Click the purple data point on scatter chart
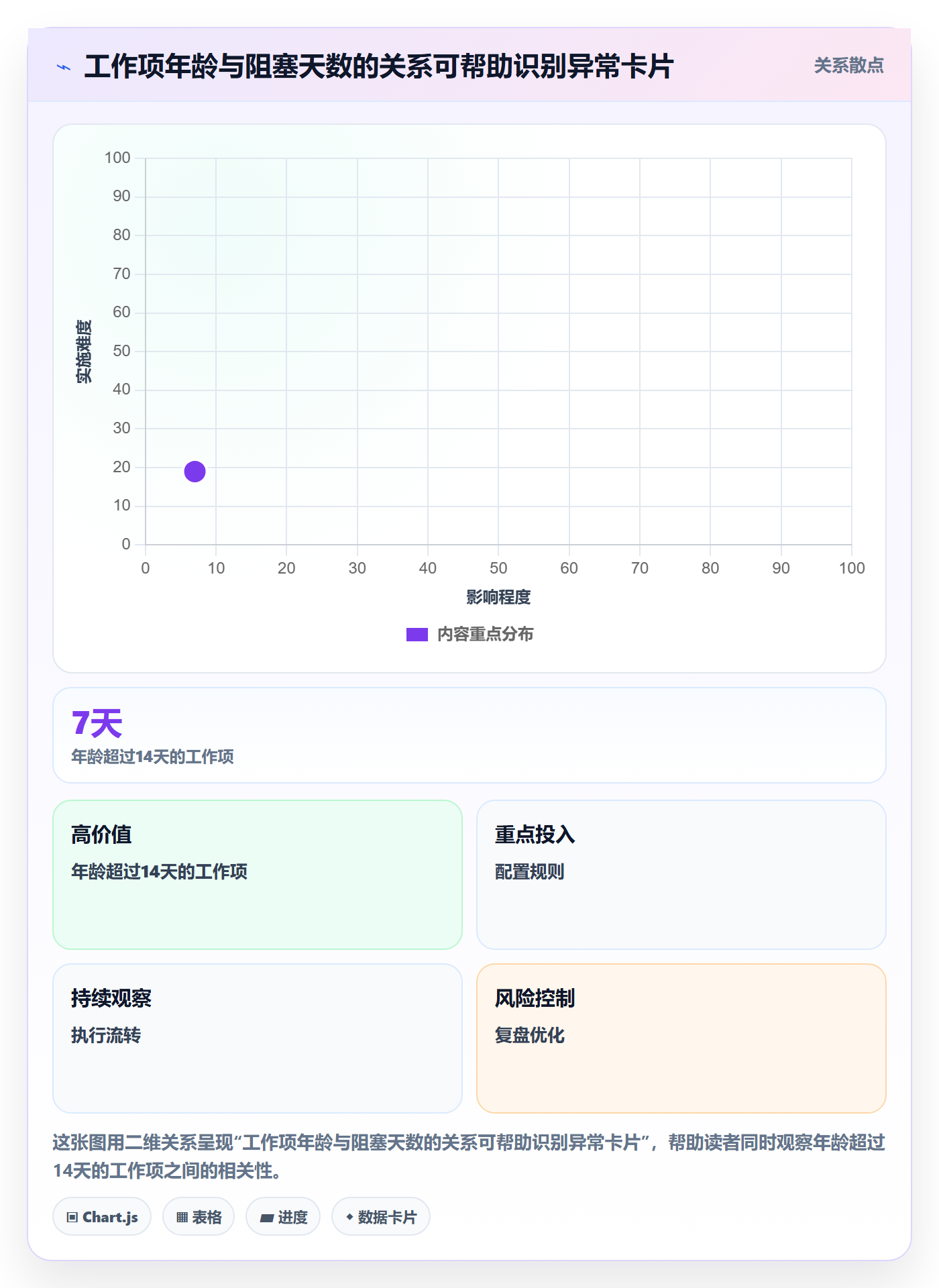Image resolution: width=939 pixels, height=1288 pixels. pos(195,472)
